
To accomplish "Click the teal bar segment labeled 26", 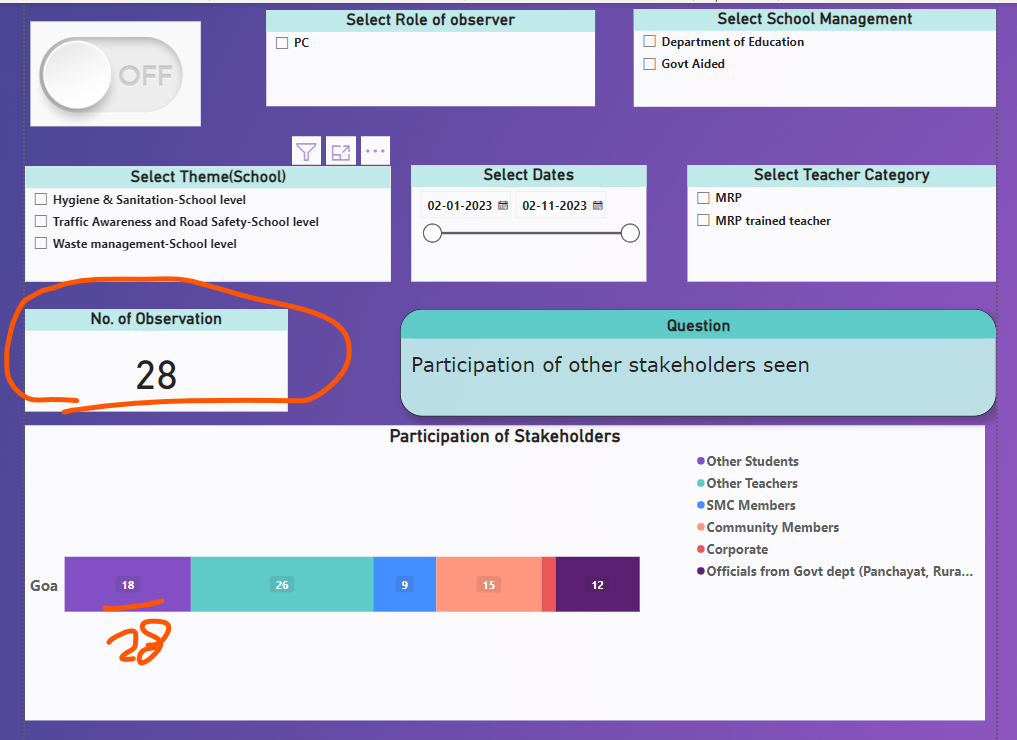I will click(x=282, y=584).
